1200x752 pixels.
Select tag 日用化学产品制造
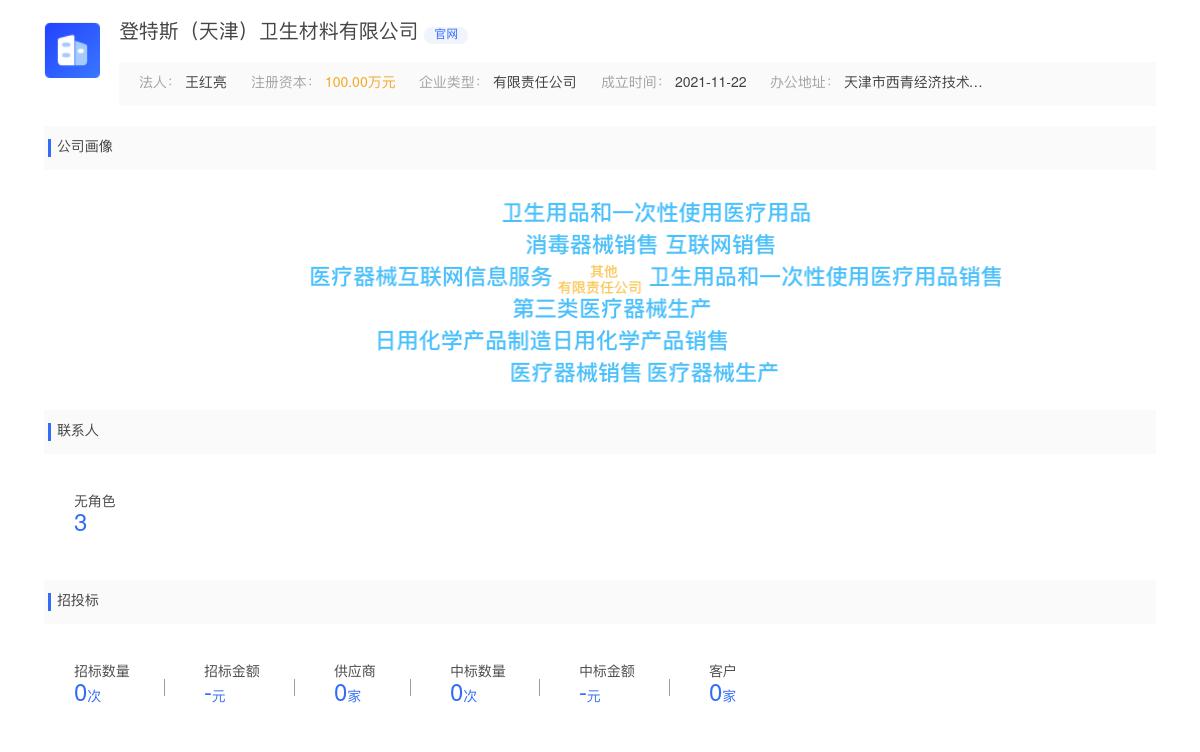tap(464, 341)
